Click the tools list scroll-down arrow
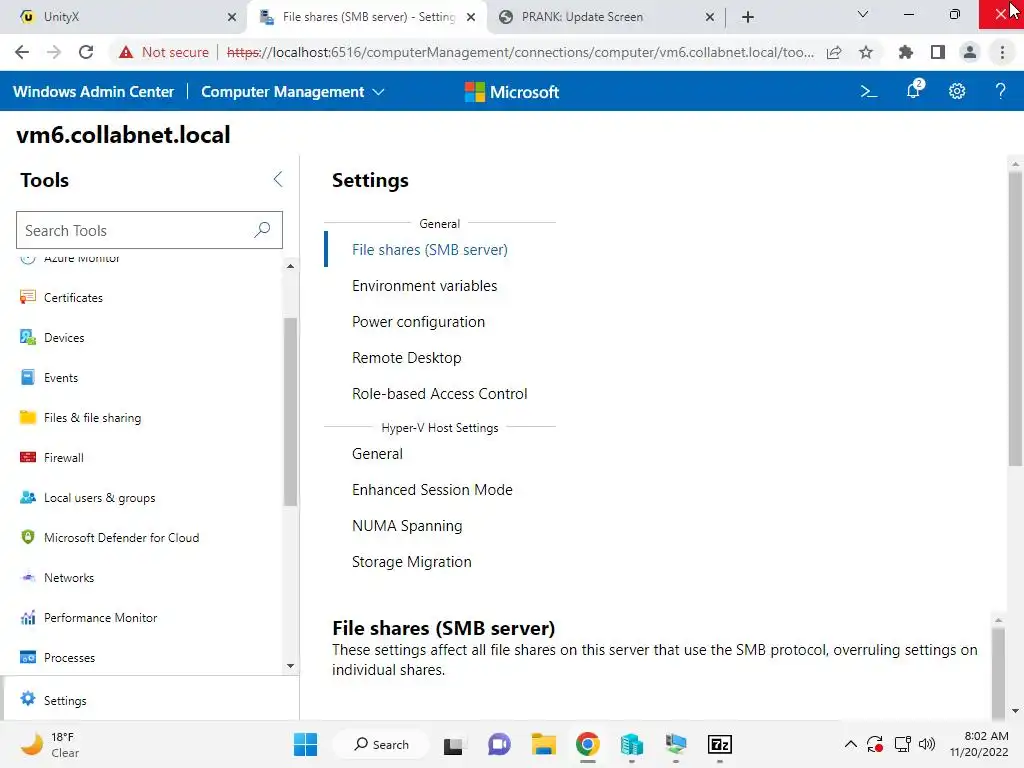The height and width of the screenshot is (768, 1024). pos(290,665)
